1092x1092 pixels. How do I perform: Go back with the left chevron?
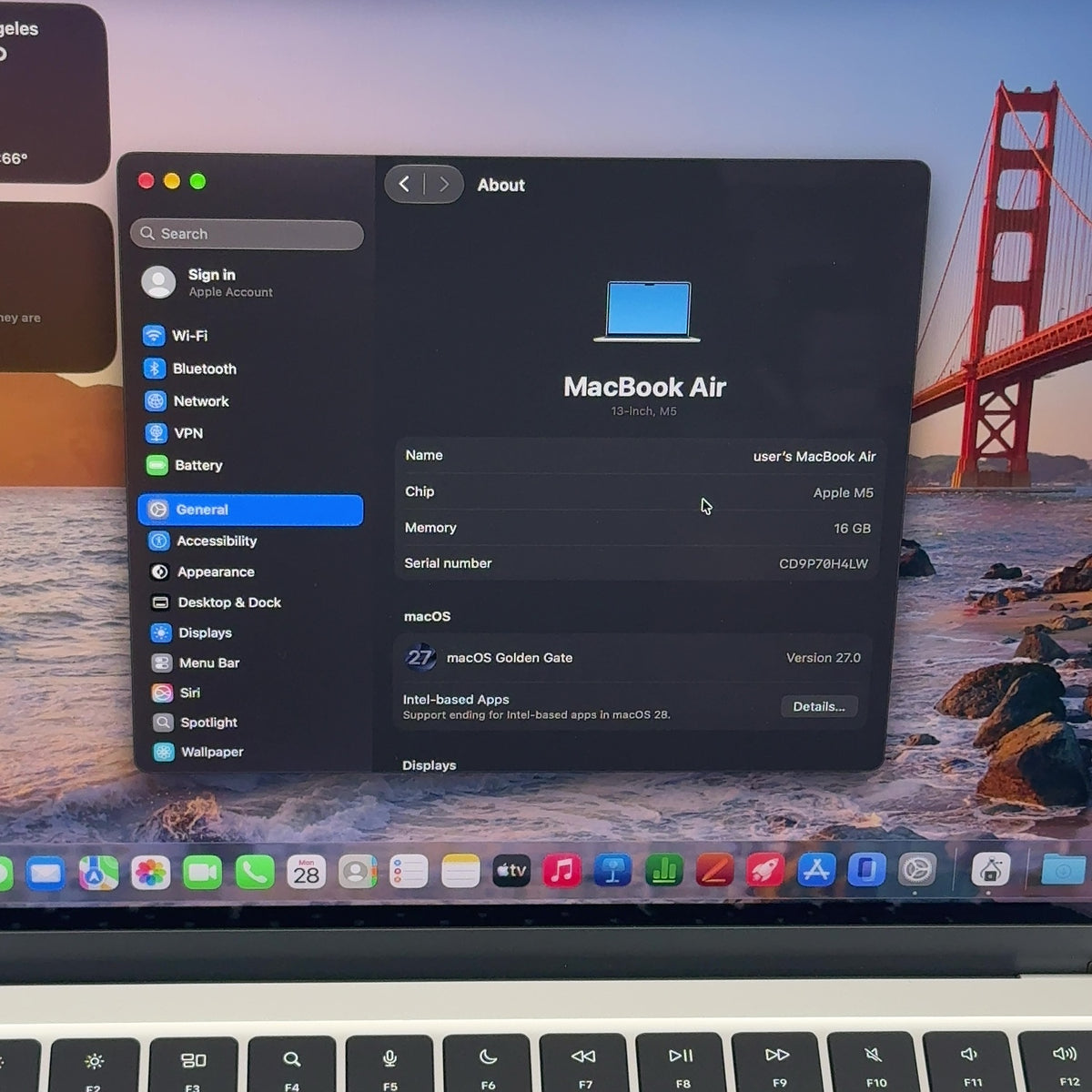(x=405, y=185)
